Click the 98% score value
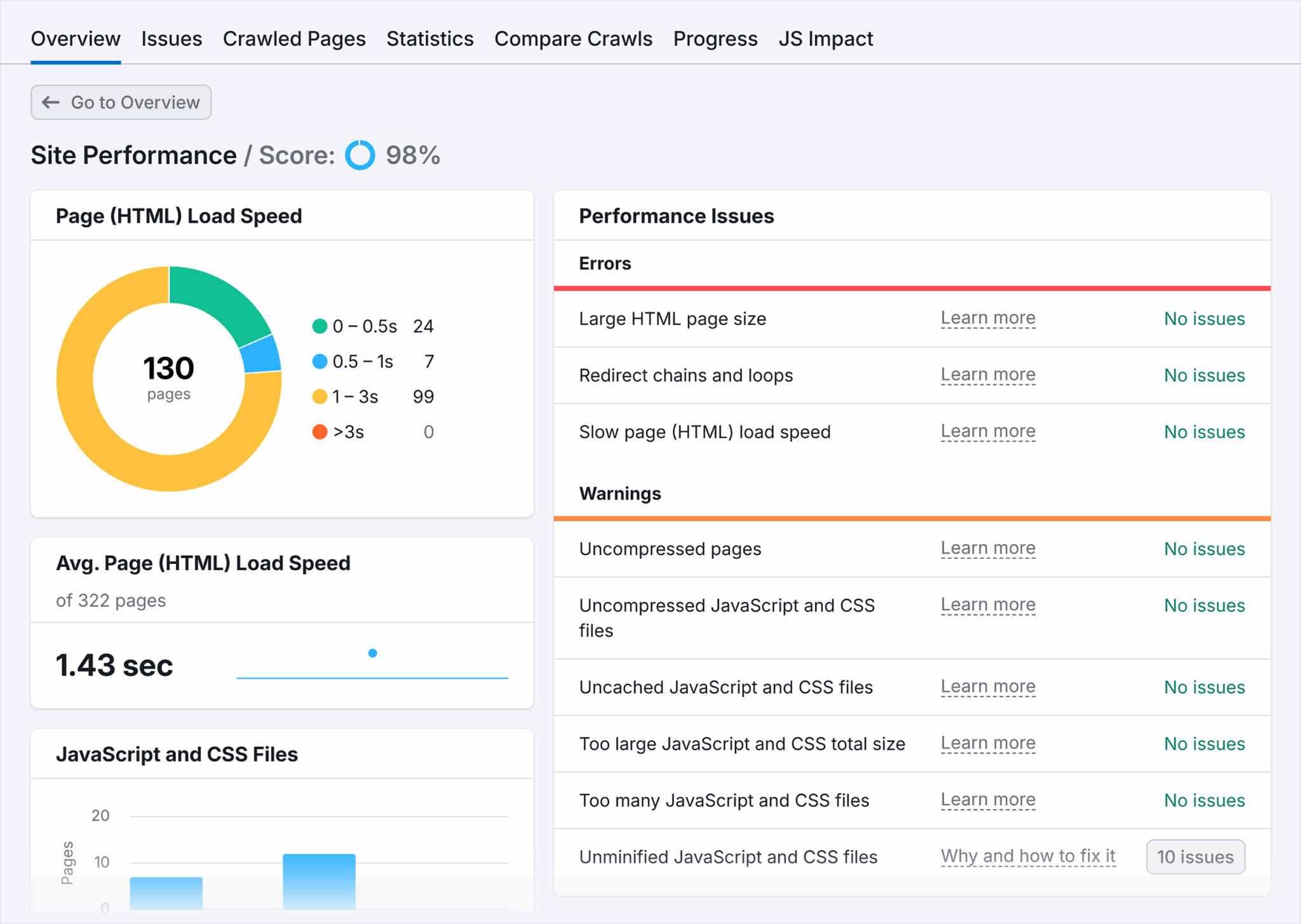 tap(413, 155)
